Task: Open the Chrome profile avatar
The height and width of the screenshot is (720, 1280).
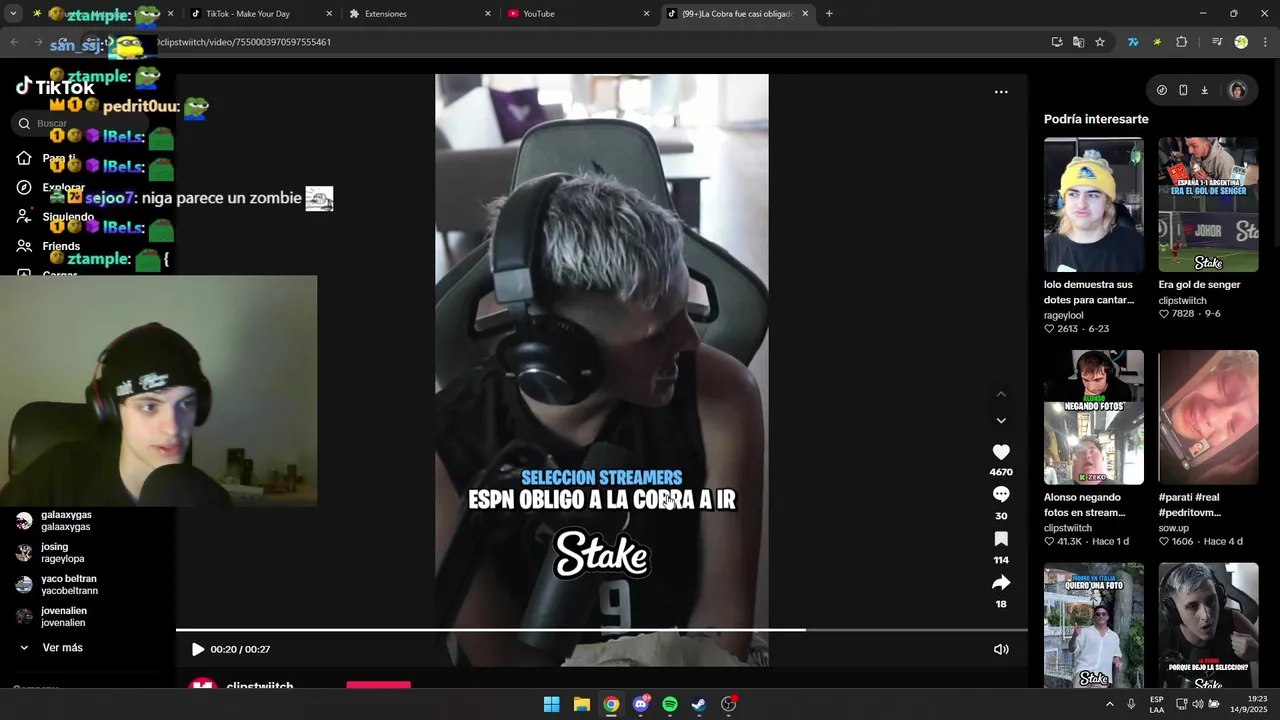Action: pos(1241,42)
